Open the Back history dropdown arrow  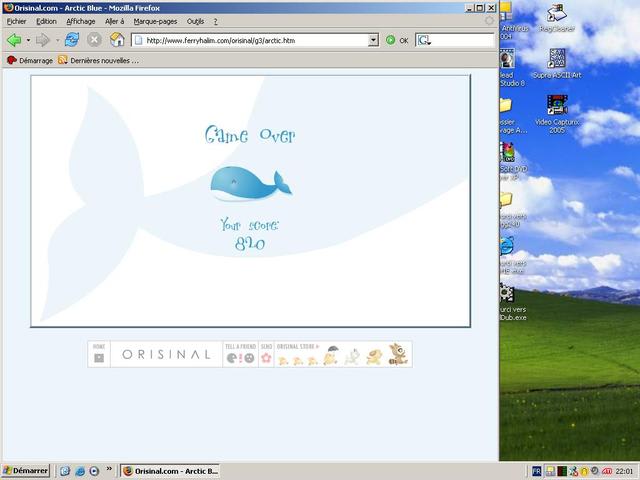[x=28, y=40]
